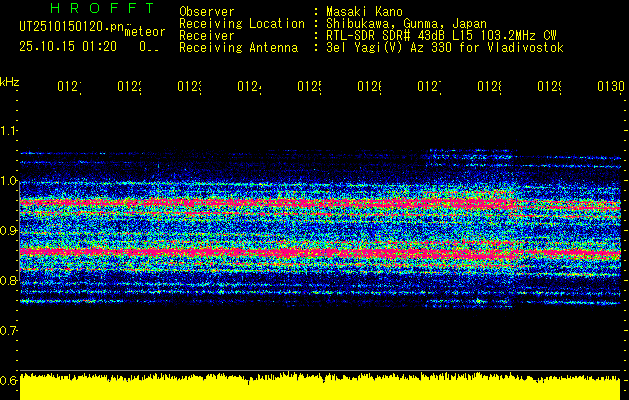This screenshot has width=629, height=400.
Task: Select the 3el Yagi antenna description
Action: point(445,48)
